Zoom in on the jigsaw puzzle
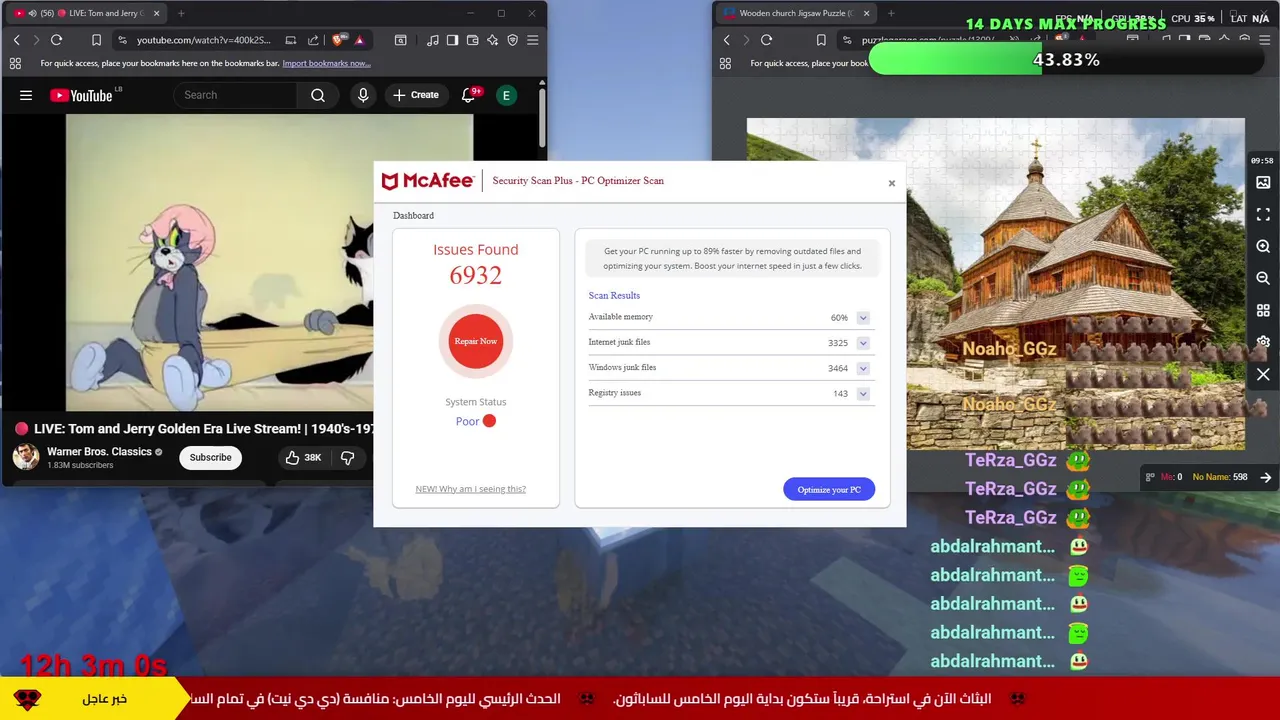1280x720 pixels. (x=1263, y=246)
